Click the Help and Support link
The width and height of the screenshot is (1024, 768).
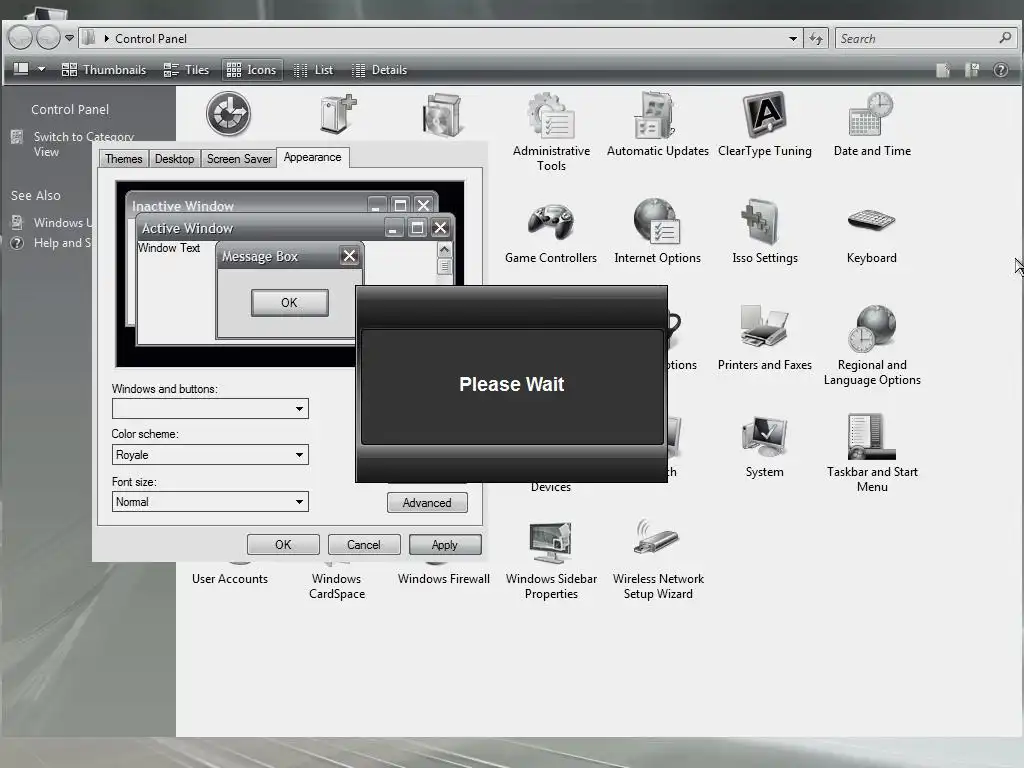[x=62, y=243]
